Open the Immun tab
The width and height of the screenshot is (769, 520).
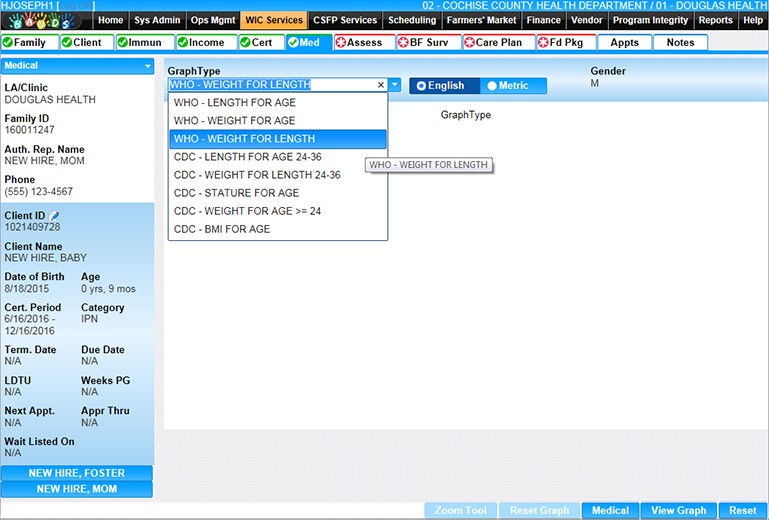tap(144, 42)
